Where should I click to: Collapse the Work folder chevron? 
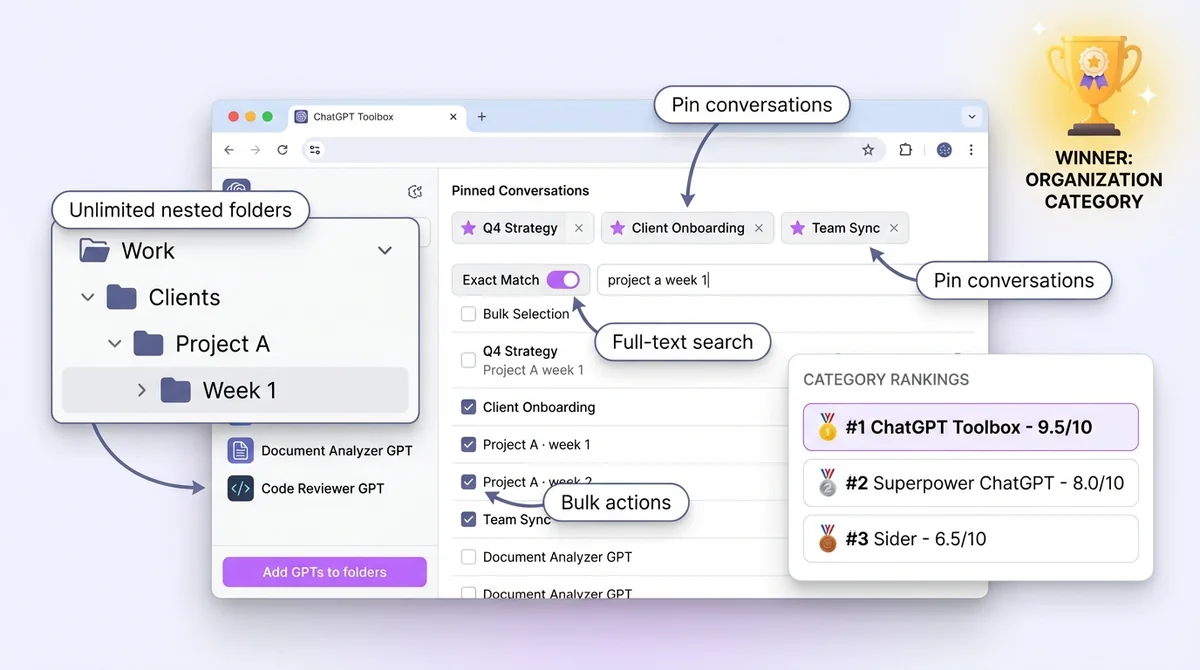click(385, 251)
